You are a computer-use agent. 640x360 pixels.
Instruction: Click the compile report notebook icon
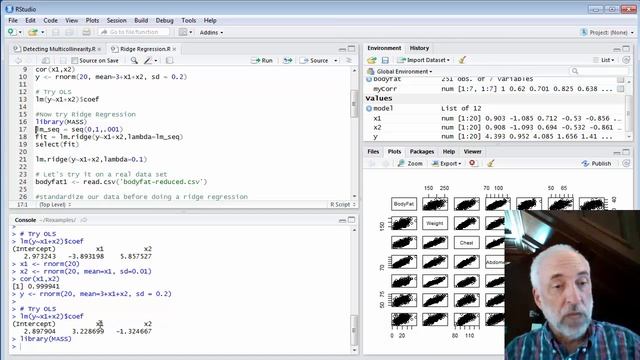pyautogui.click(x=169, y=60)
